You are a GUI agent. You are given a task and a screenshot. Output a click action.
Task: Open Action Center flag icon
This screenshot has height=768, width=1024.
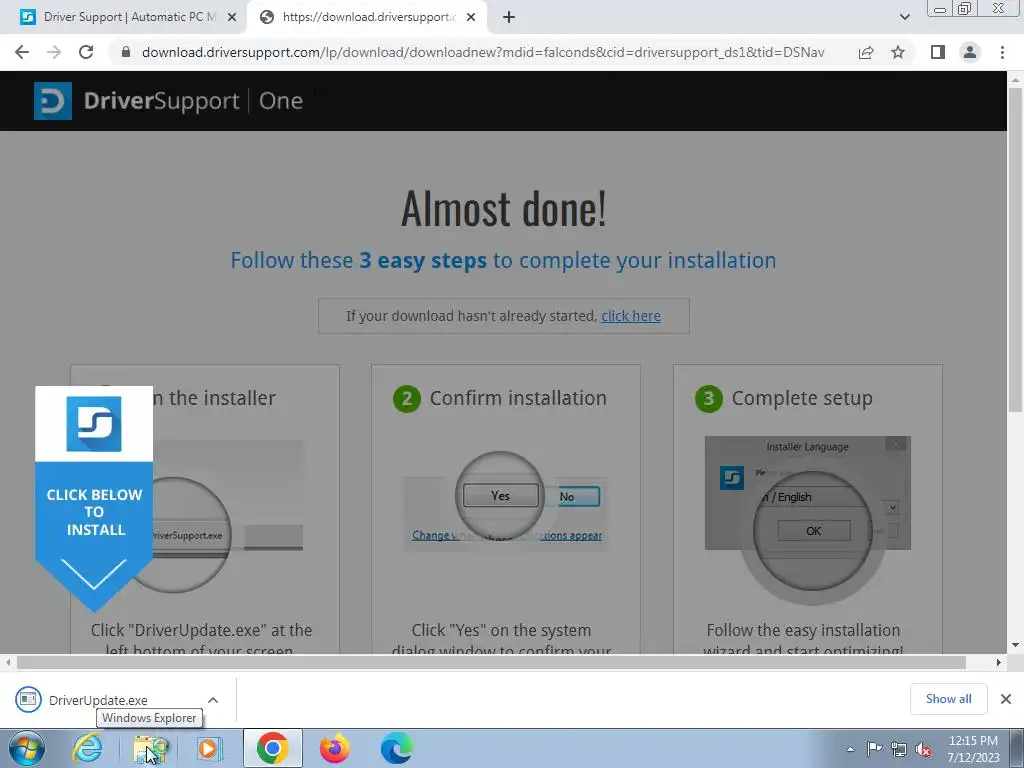coord(874,749)
